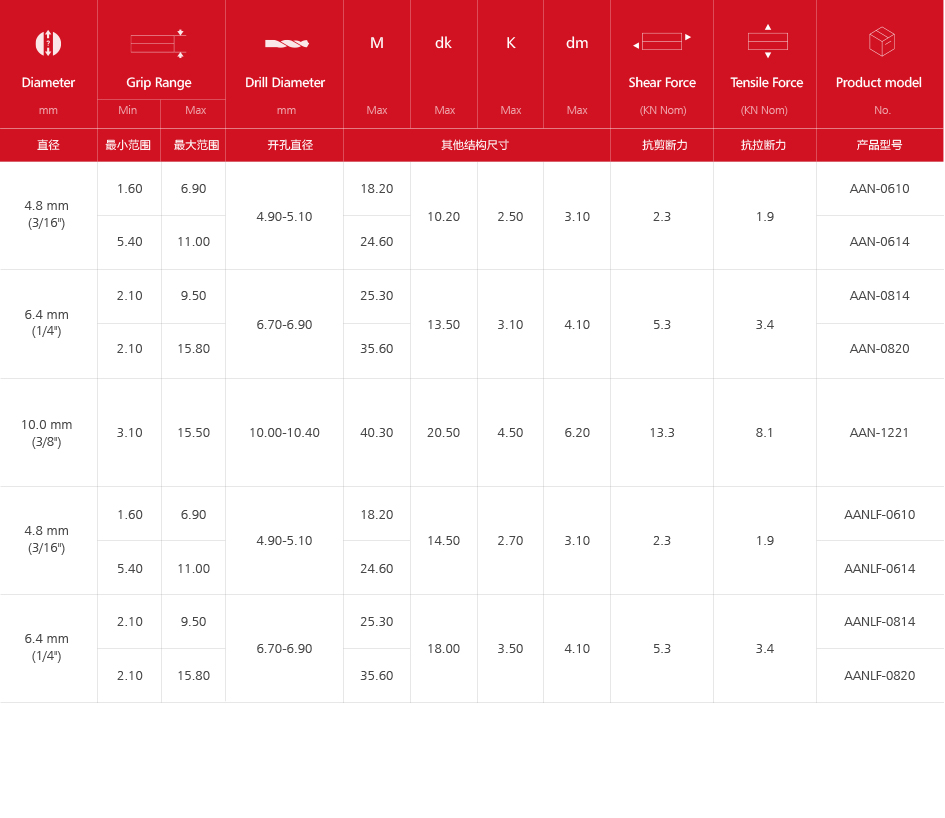Click the drill bit icon above Drill Diameter
This screenshot has height=818, width=945.
tap(286, 43)
